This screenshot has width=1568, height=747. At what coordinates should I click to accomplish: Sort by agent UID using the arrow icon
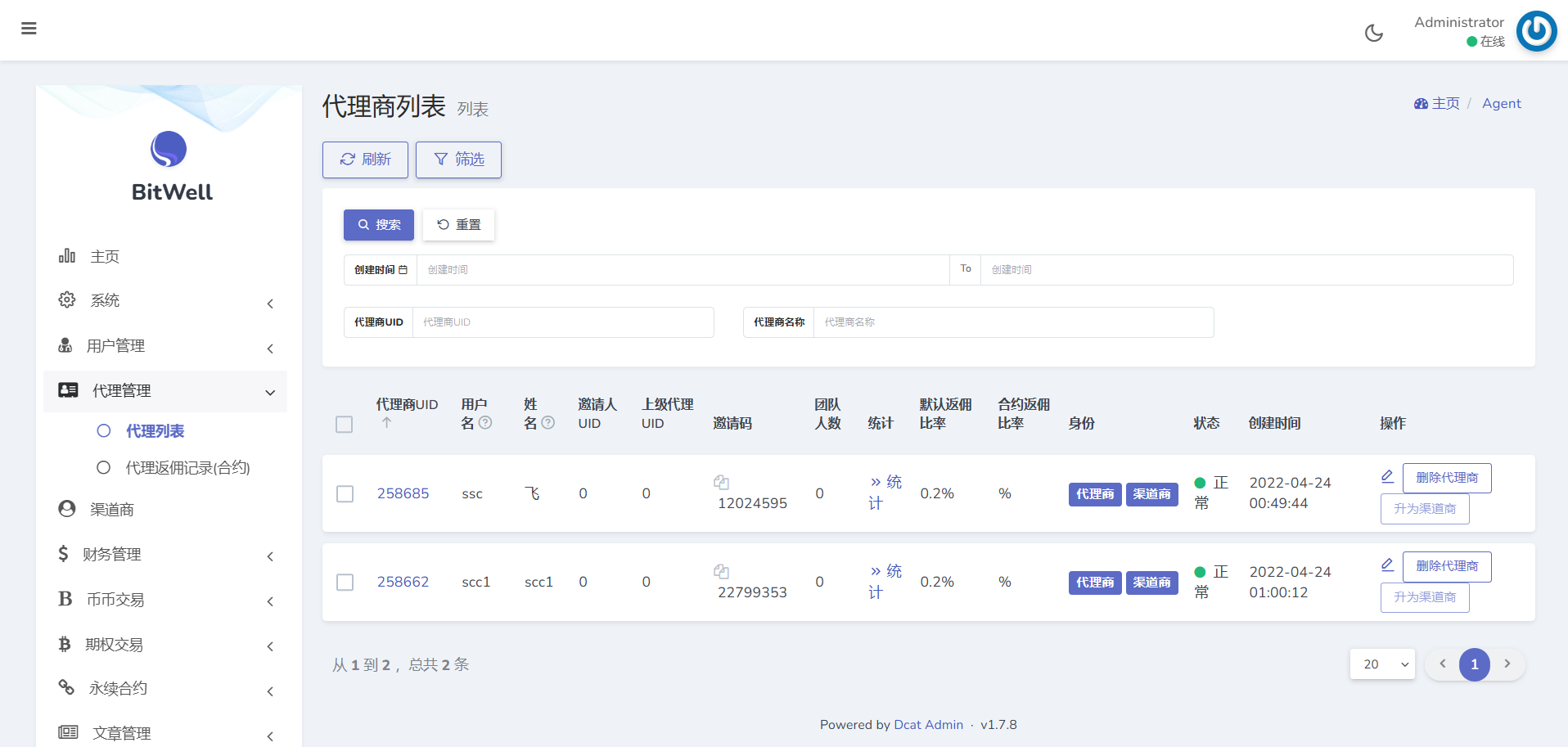tap(386, 423)
